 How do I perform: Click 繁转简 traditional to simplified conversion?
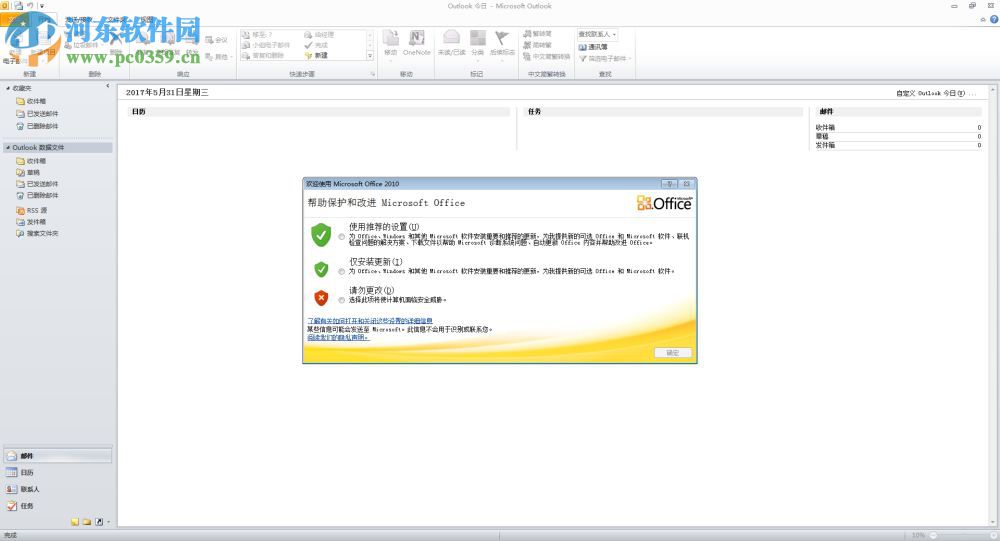coord(538,34)
